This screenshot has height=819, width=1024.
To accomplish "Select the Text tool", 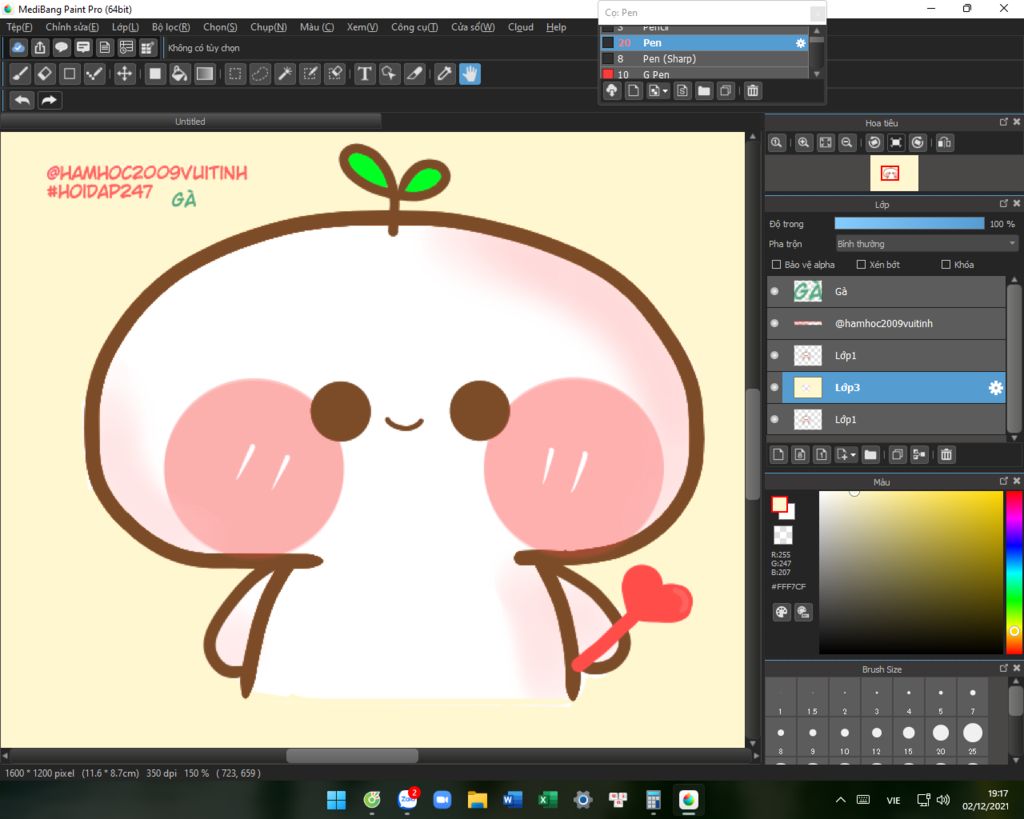I will pos(364,74).
